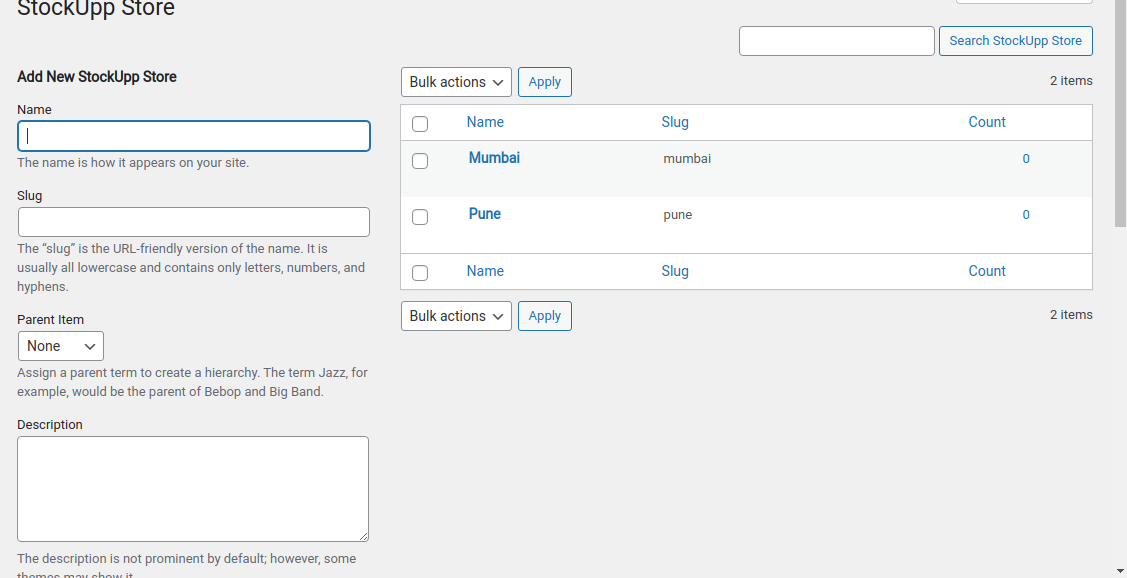Click the Count value for Mumbai
Viewport: 1127px width, 578px height.
[1026, 159]
